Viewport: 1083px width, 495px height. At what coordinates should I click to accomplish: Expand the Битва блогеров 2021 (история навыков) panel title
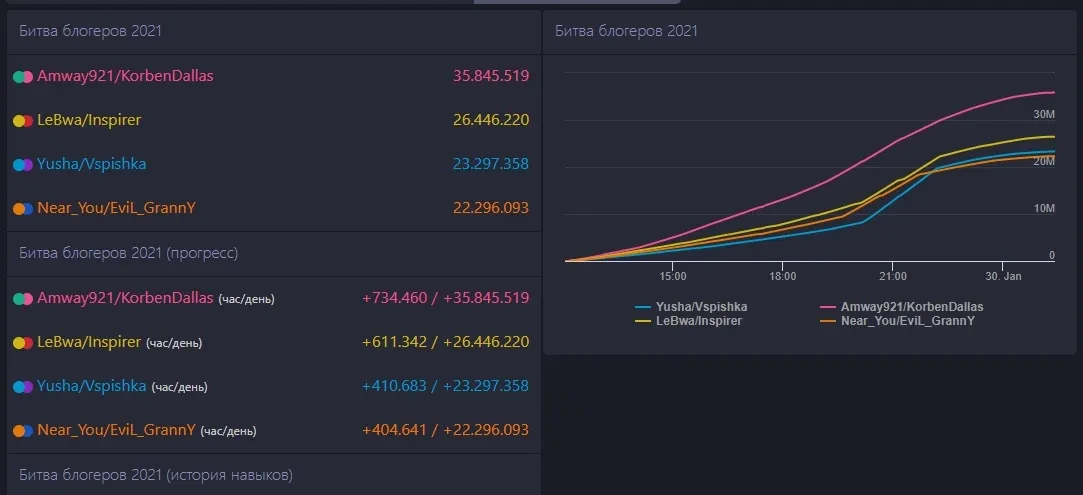coord(156,475)
